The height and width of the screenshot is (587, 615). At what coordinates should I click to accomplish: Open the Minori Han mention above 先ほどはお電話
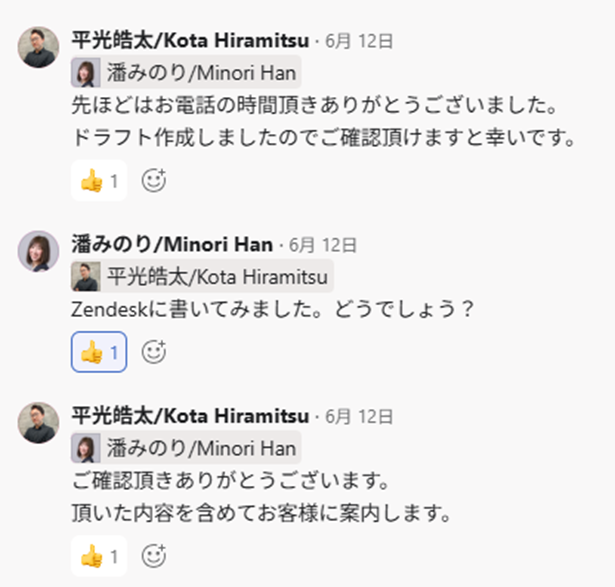[x=186, y=73]
